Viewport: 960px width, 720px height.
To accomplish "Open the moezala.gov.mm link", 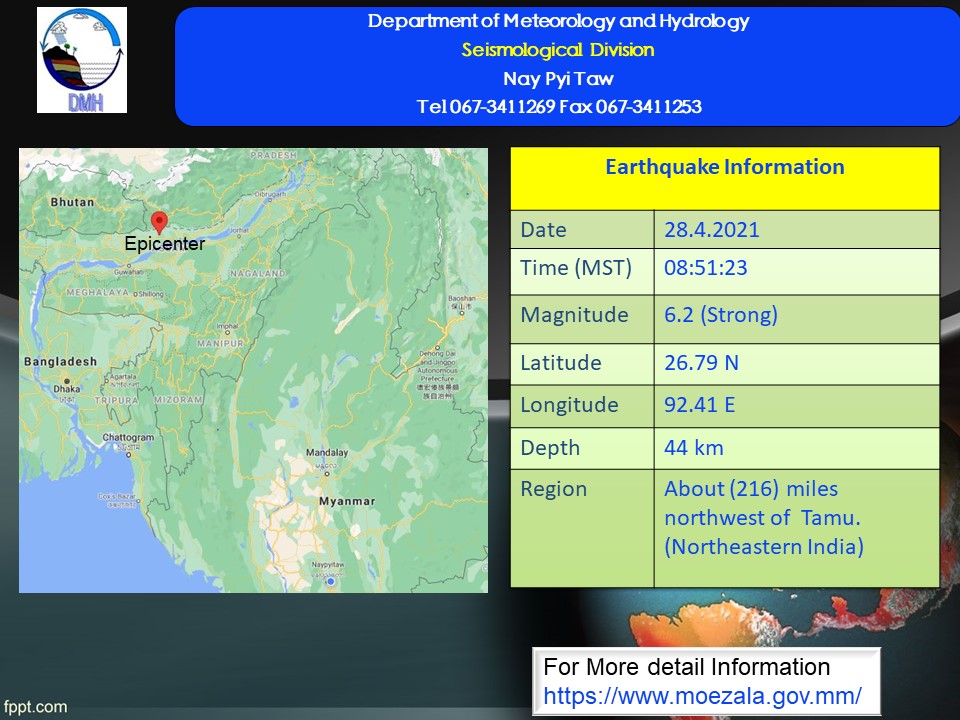I will [702, 696].
